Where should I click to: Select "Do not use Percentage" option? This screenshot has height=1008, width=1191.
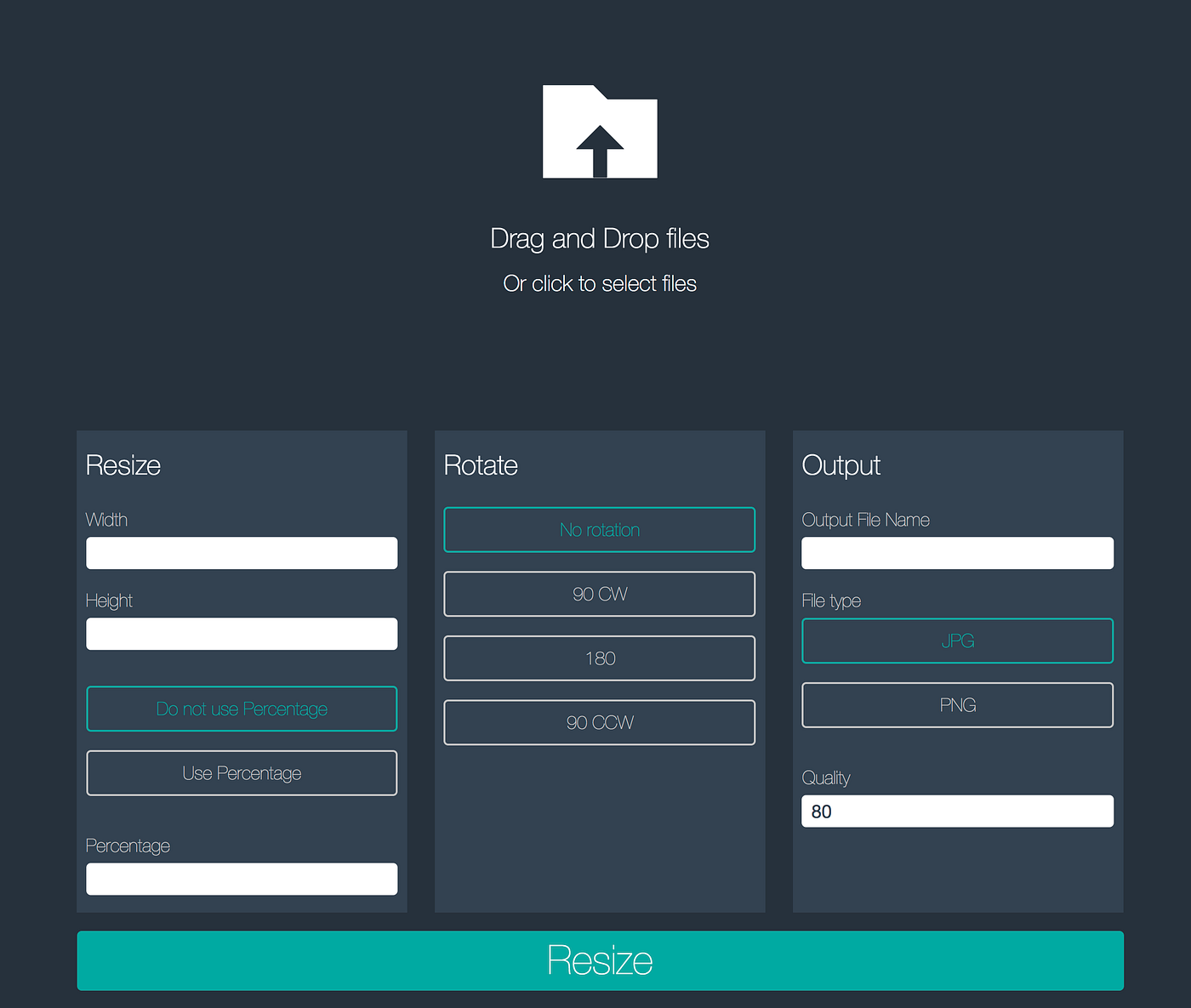[241, 709]
